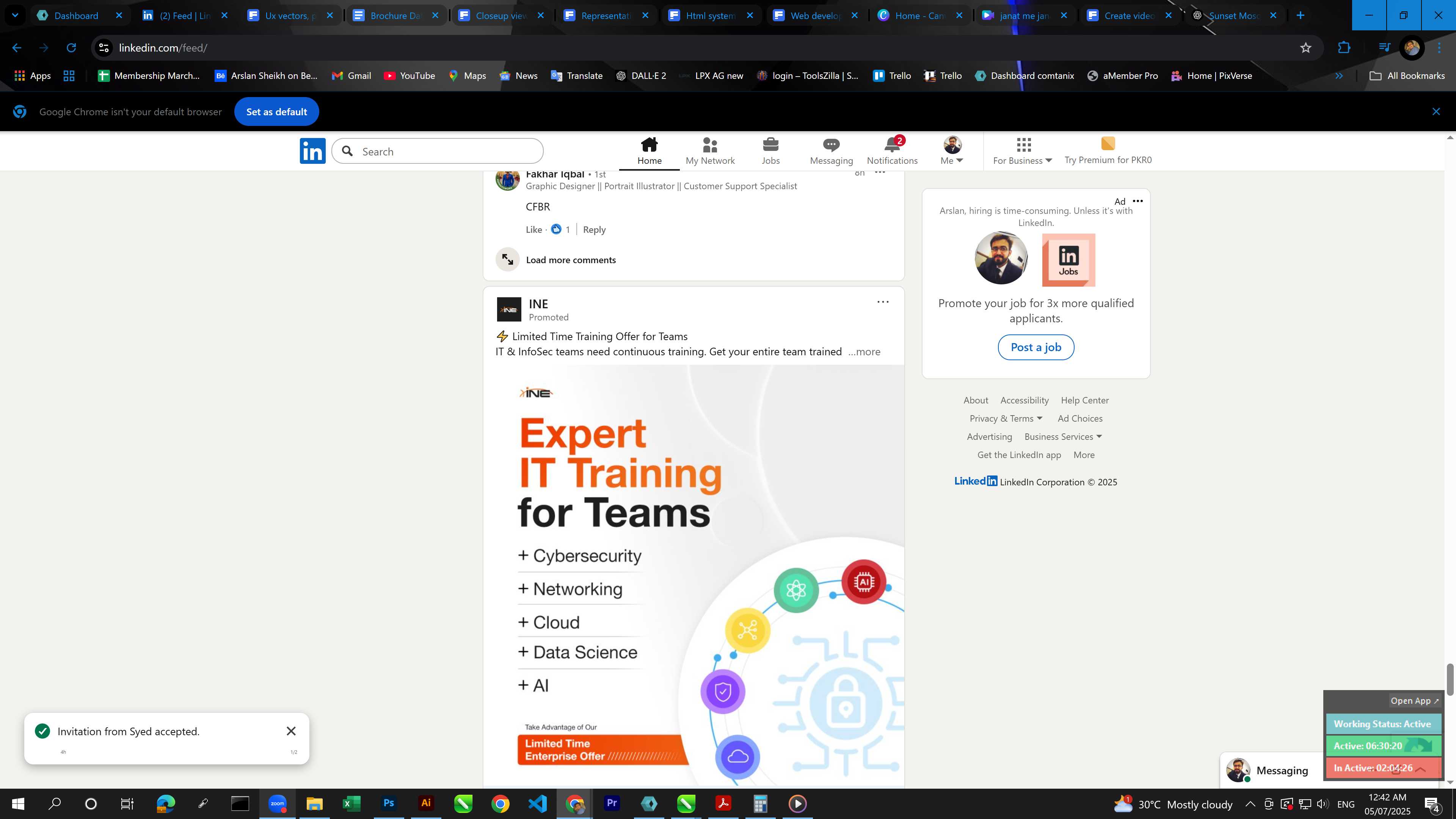Open Visual Studio Code from taskbar
Image resolution: width=1456 pixels, height=819 pixels.
pyautogui.click(x=538, y=803)
